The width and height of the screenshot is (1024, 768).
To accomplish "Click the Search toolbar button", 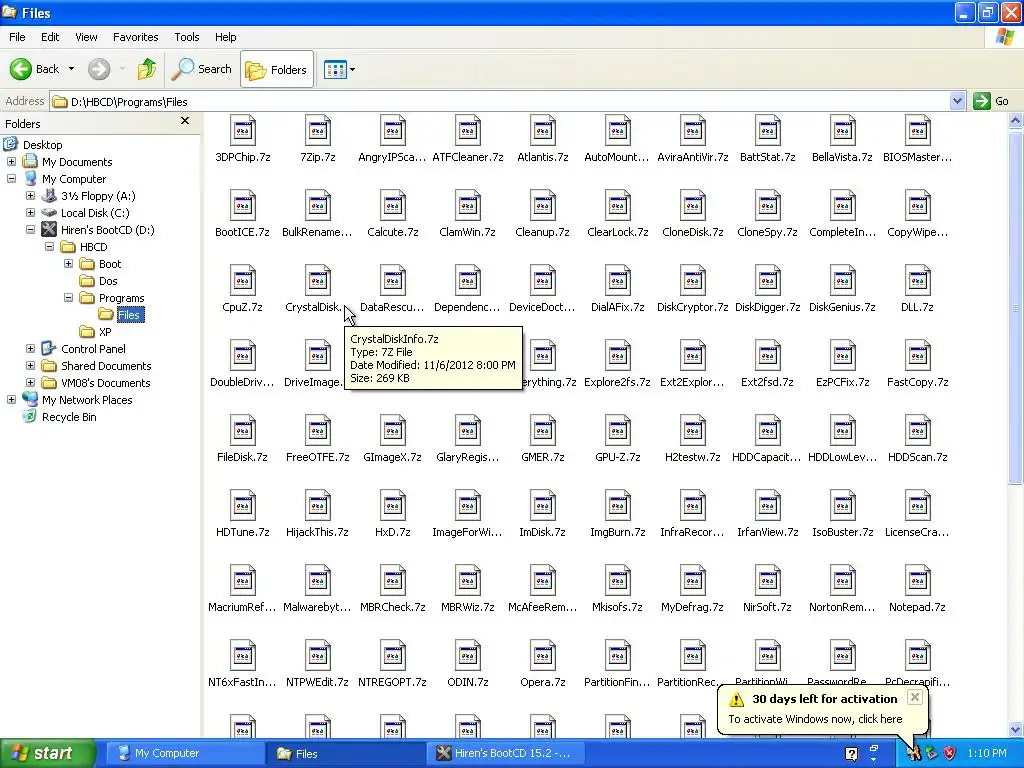I will coord(201,69).
